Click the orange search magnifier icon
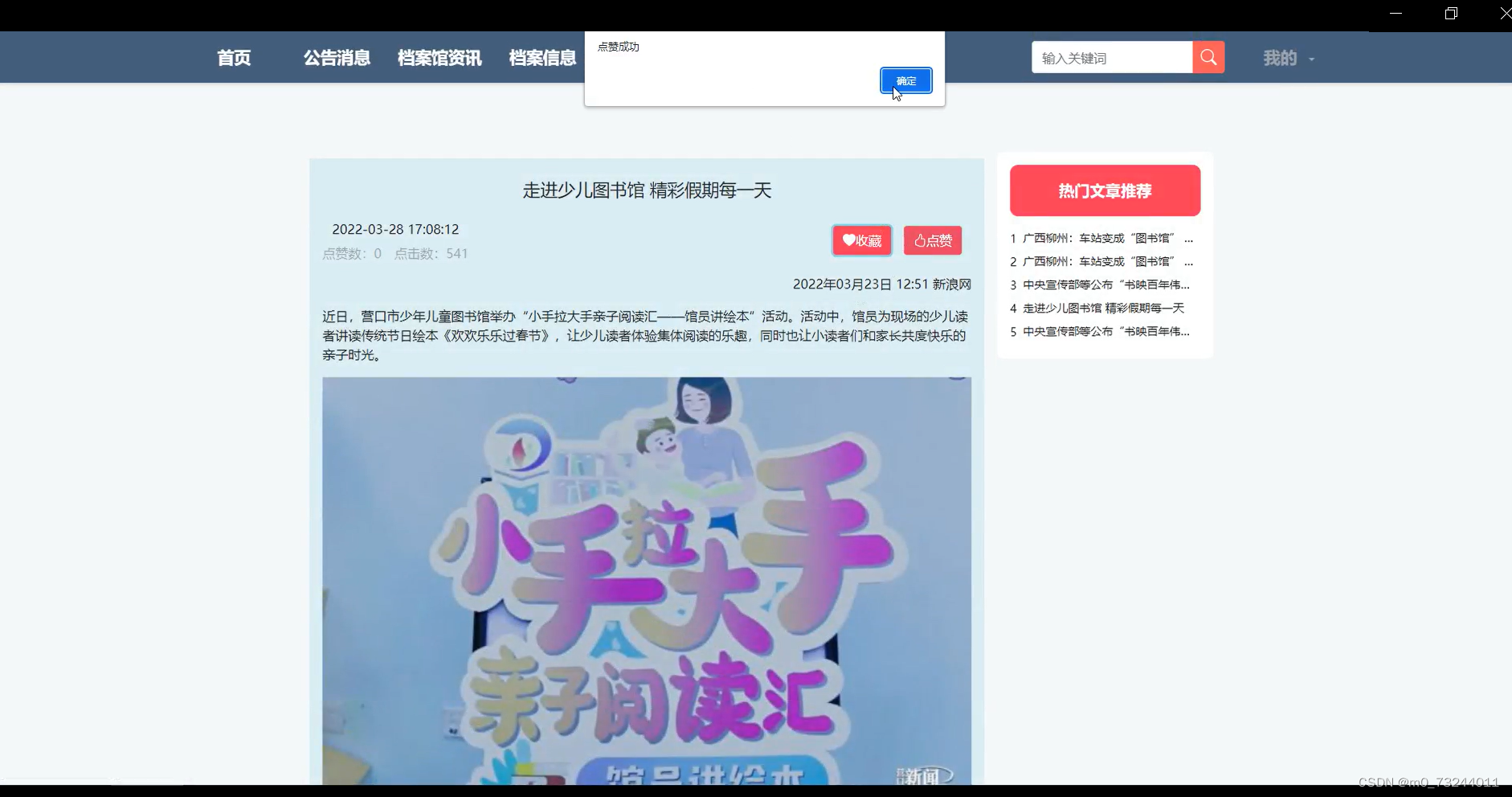Viewport: 1512px width, 797px height. pos(1208,57)
